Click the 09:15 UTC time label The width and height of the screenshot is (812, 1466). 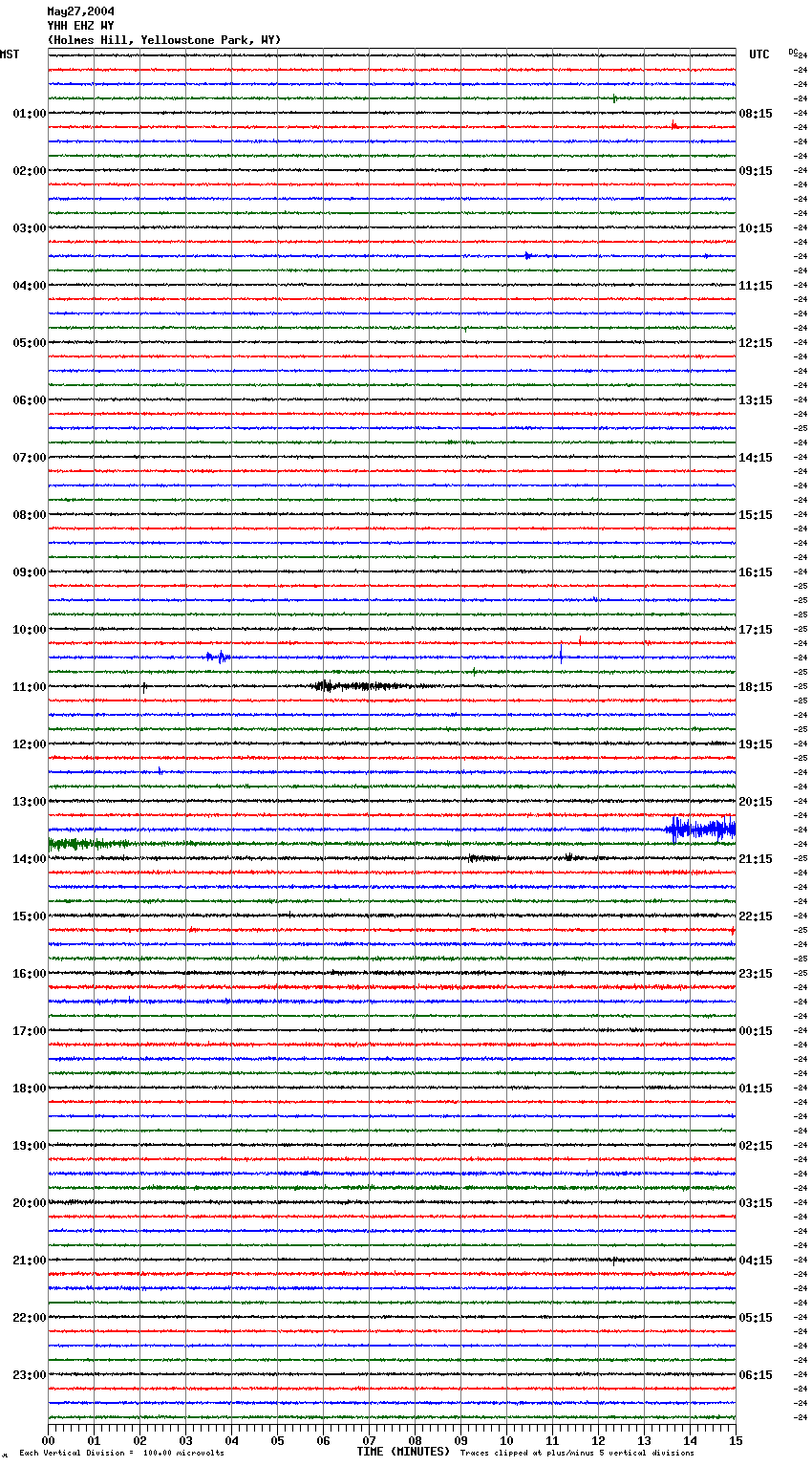tap(756, 171)
